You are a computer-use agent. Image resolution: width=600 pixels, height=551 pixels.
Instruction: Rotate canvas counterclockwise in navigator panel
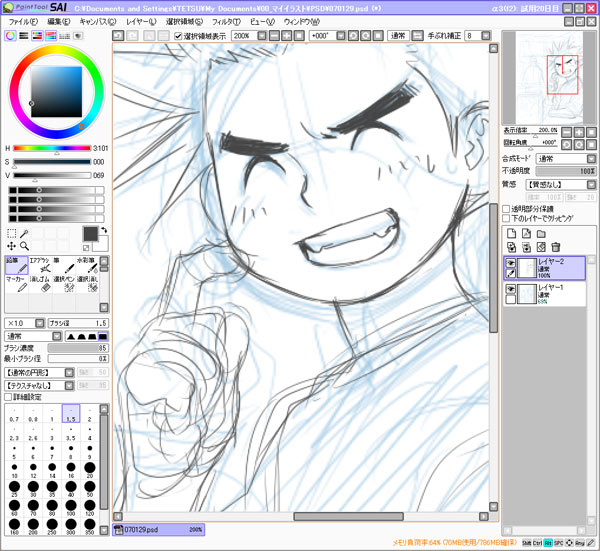(567, 145)
